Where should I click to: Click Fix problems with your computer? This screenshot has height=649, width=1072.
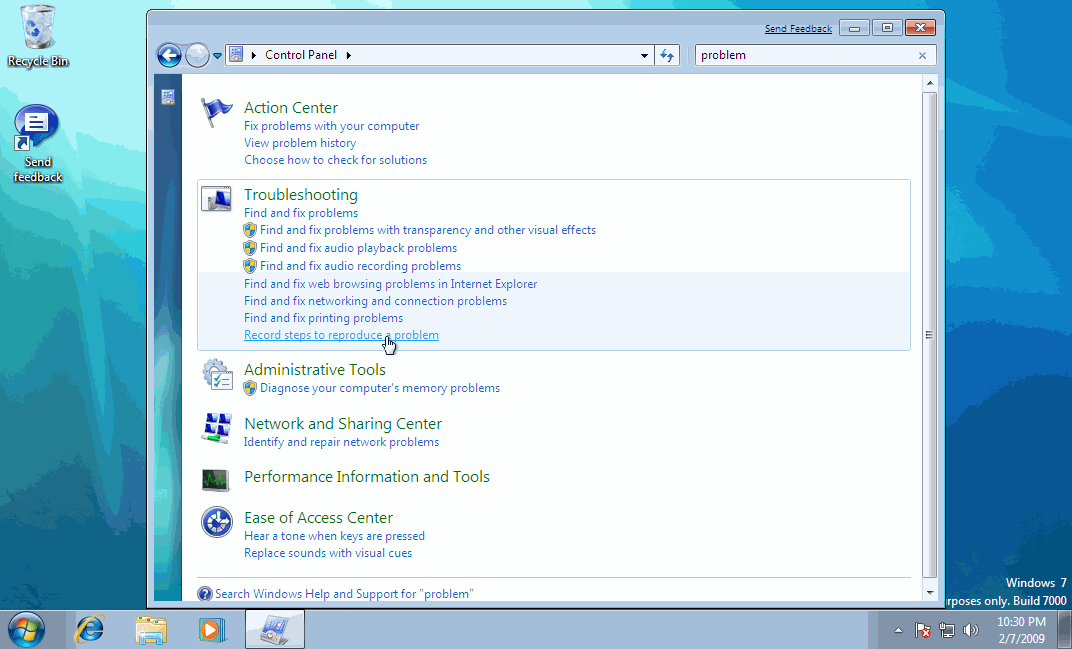coord(332,126)
